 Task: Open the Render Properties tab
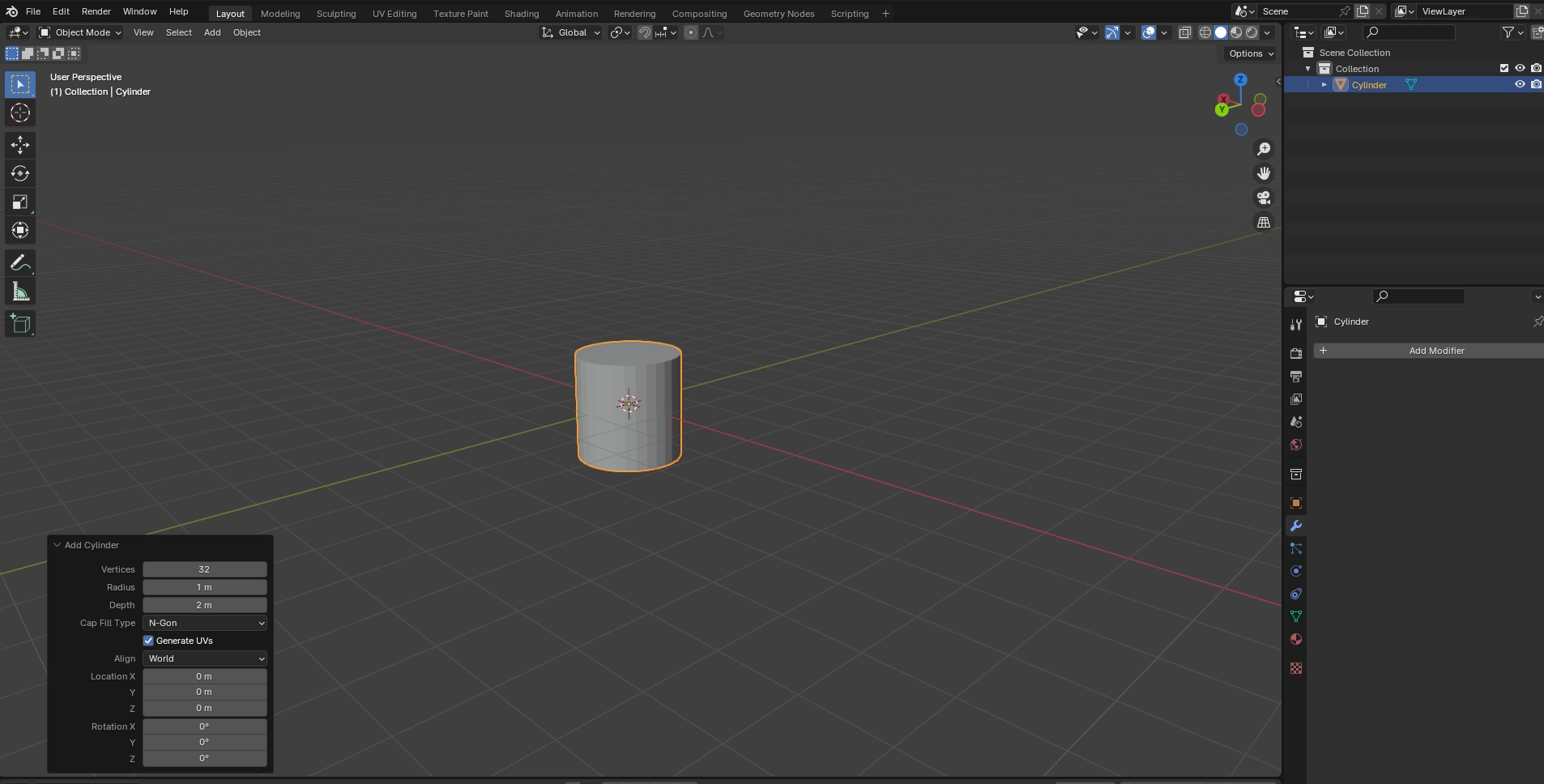coord(1296,354)
